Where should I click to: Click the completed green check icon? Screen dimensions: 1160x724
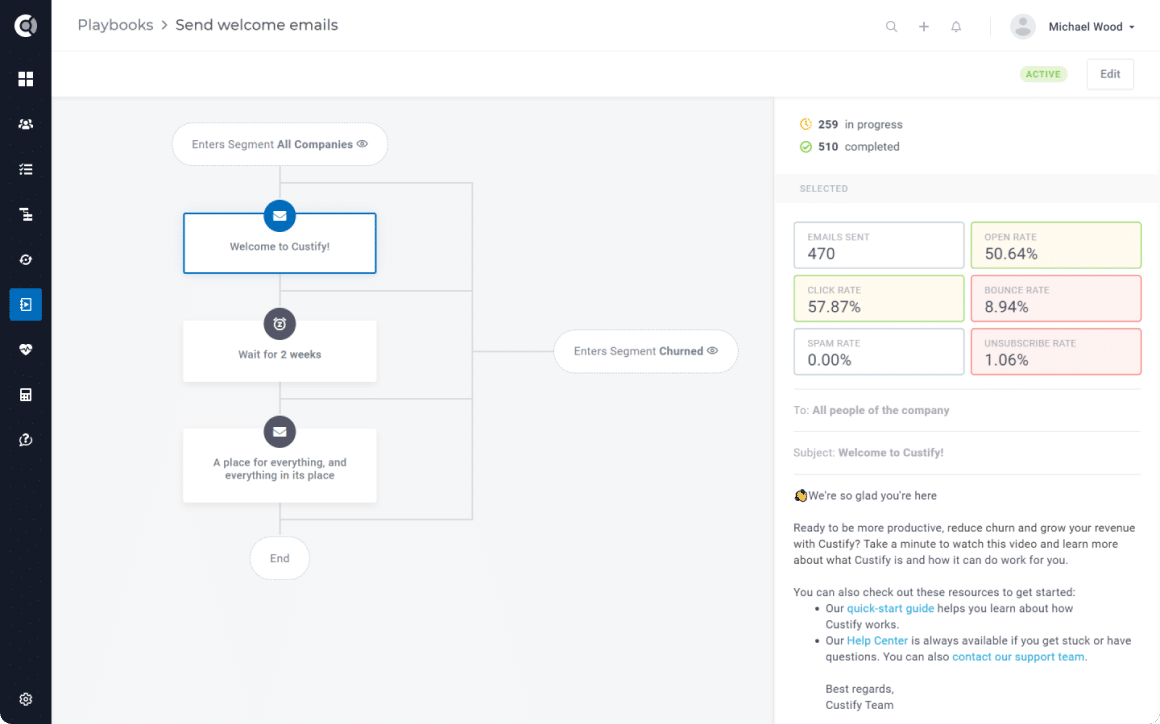click(x=806, y=146)
